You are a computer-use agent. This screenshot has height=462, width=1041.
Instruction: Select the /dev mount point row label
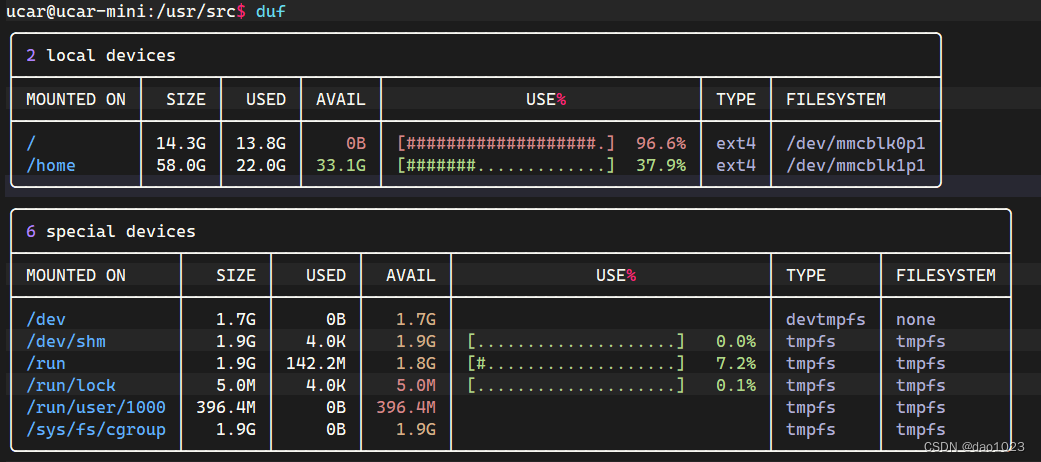46,319
